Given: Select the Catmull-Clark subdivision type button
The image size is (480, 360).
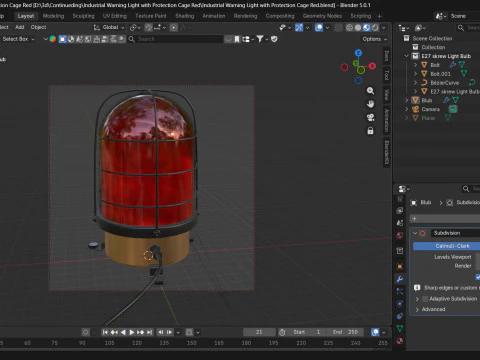Looking at the screenshot, I should pyautogui.click(x=446, y=246).
